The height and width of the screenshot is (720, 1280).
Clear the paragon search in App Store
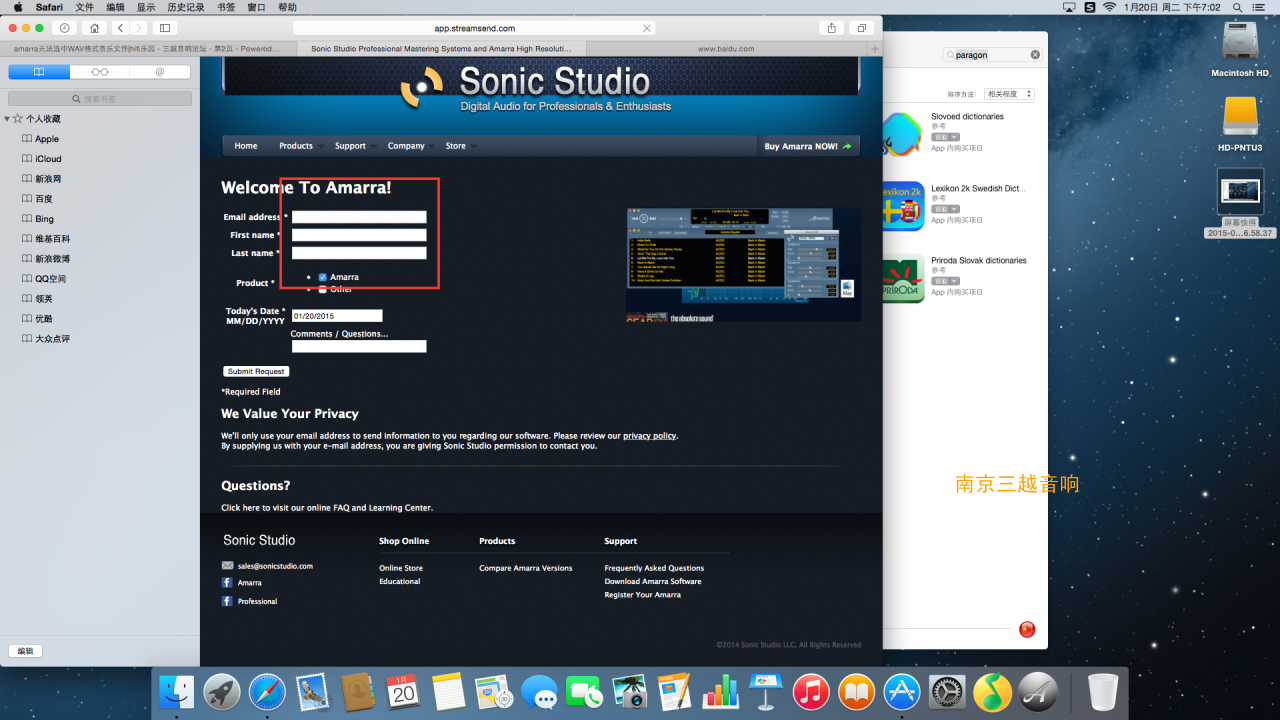[x=1035, y=55]
